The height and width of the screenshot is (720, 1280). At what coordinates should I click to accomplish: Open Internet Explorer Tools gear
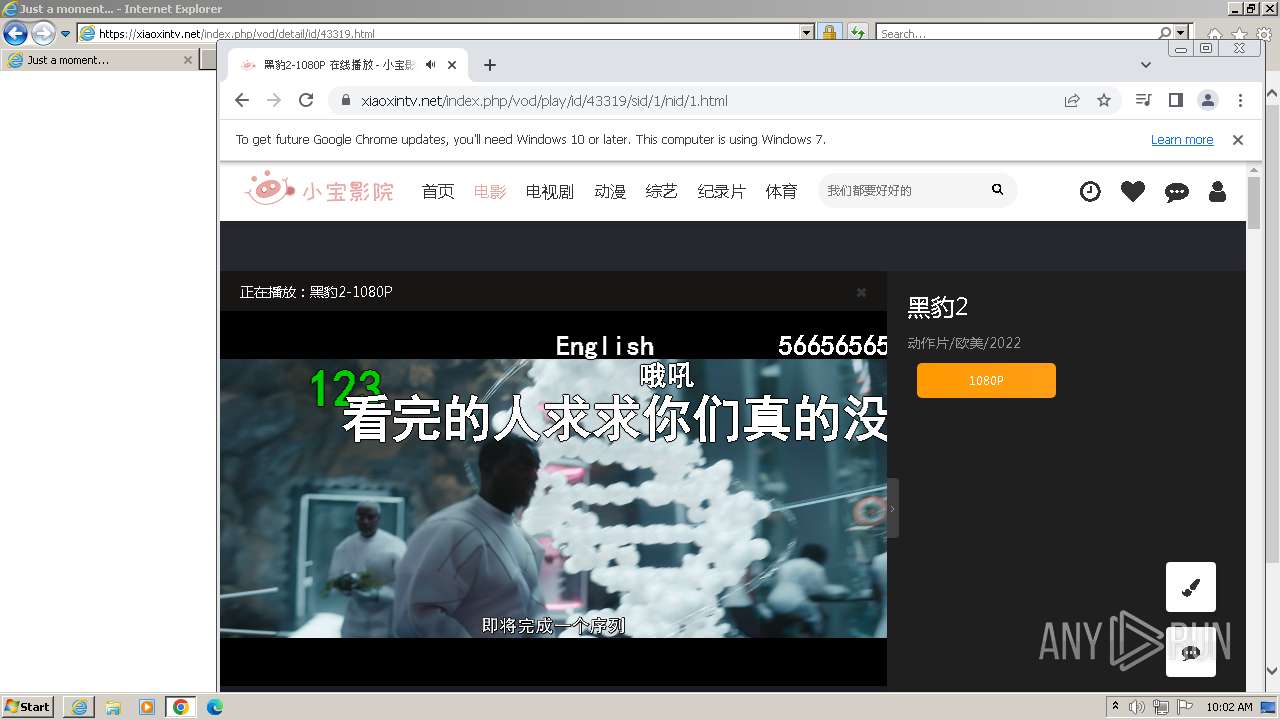(1264, 34)
